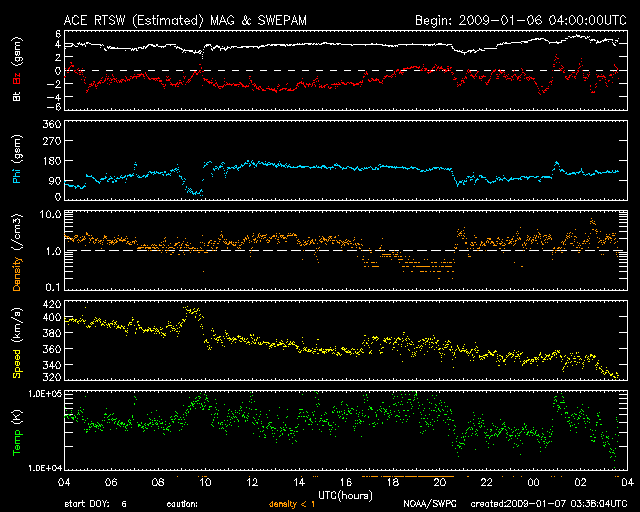This screenshot has width=640, height=512.
Task: Click the '12' hour label on time axis
Action: [252, 482]
